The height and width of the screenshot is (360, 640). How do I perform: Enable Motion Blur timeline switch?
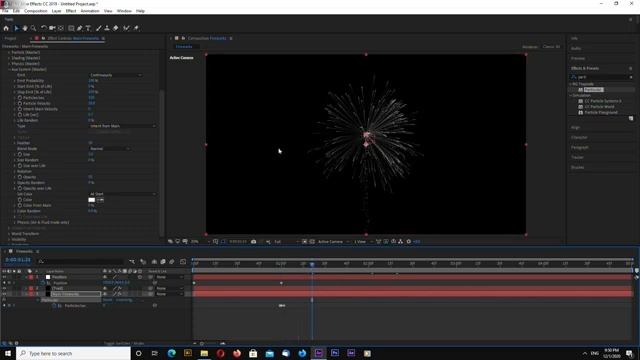pos(172,261)
